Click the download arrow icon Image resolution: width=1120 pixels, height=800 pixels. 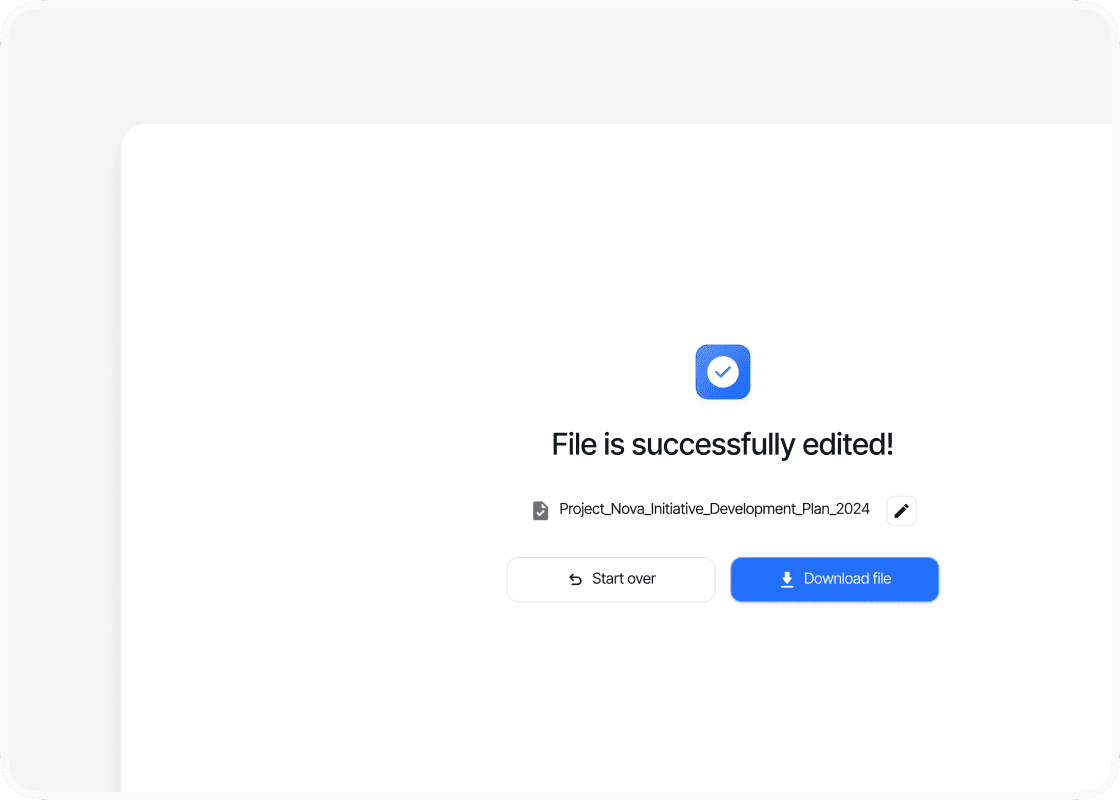(787, 579)
